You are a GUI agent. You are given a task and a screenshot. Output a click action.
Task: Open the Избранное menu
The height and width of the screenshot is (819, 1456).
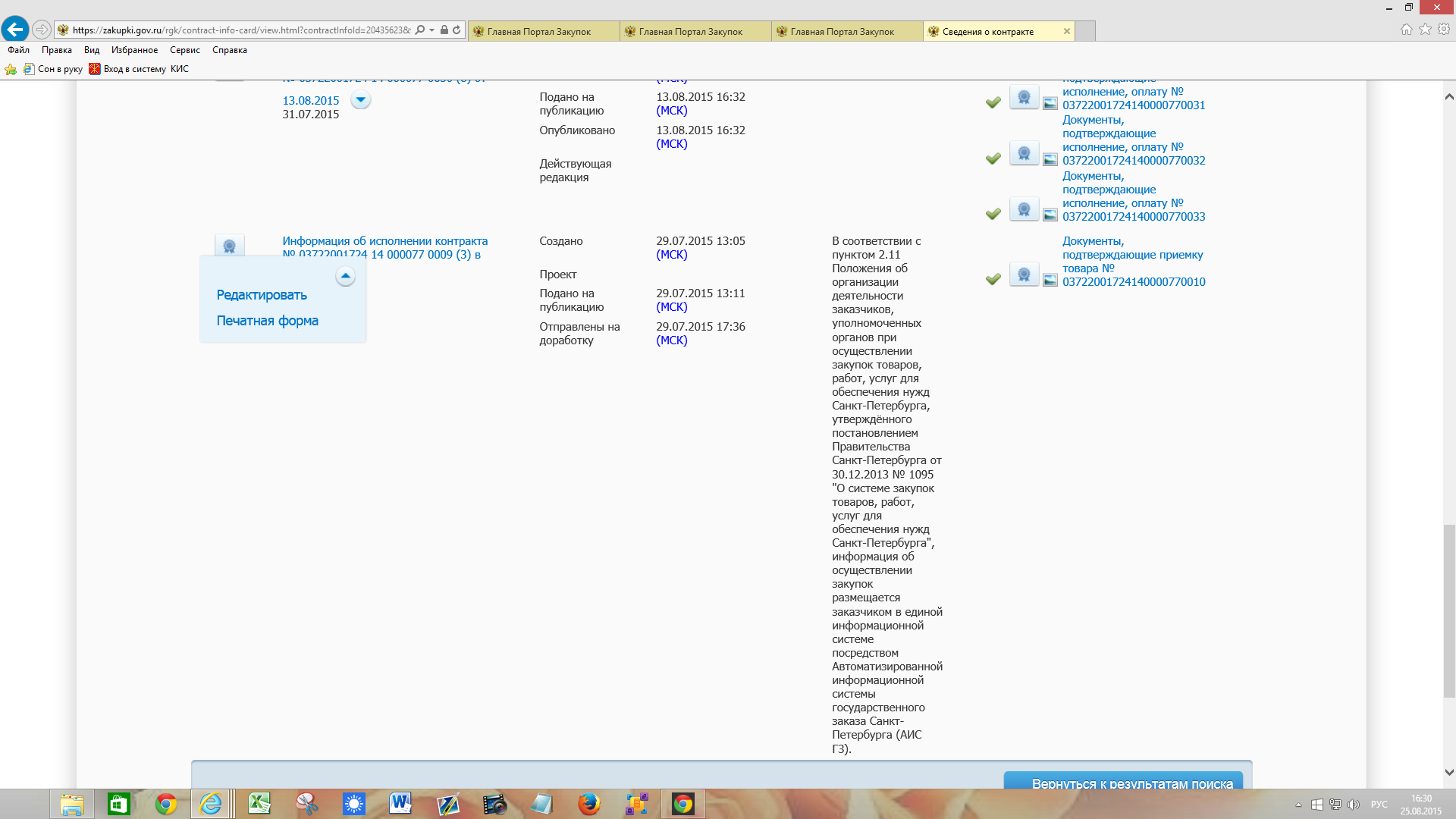[134, 50]
